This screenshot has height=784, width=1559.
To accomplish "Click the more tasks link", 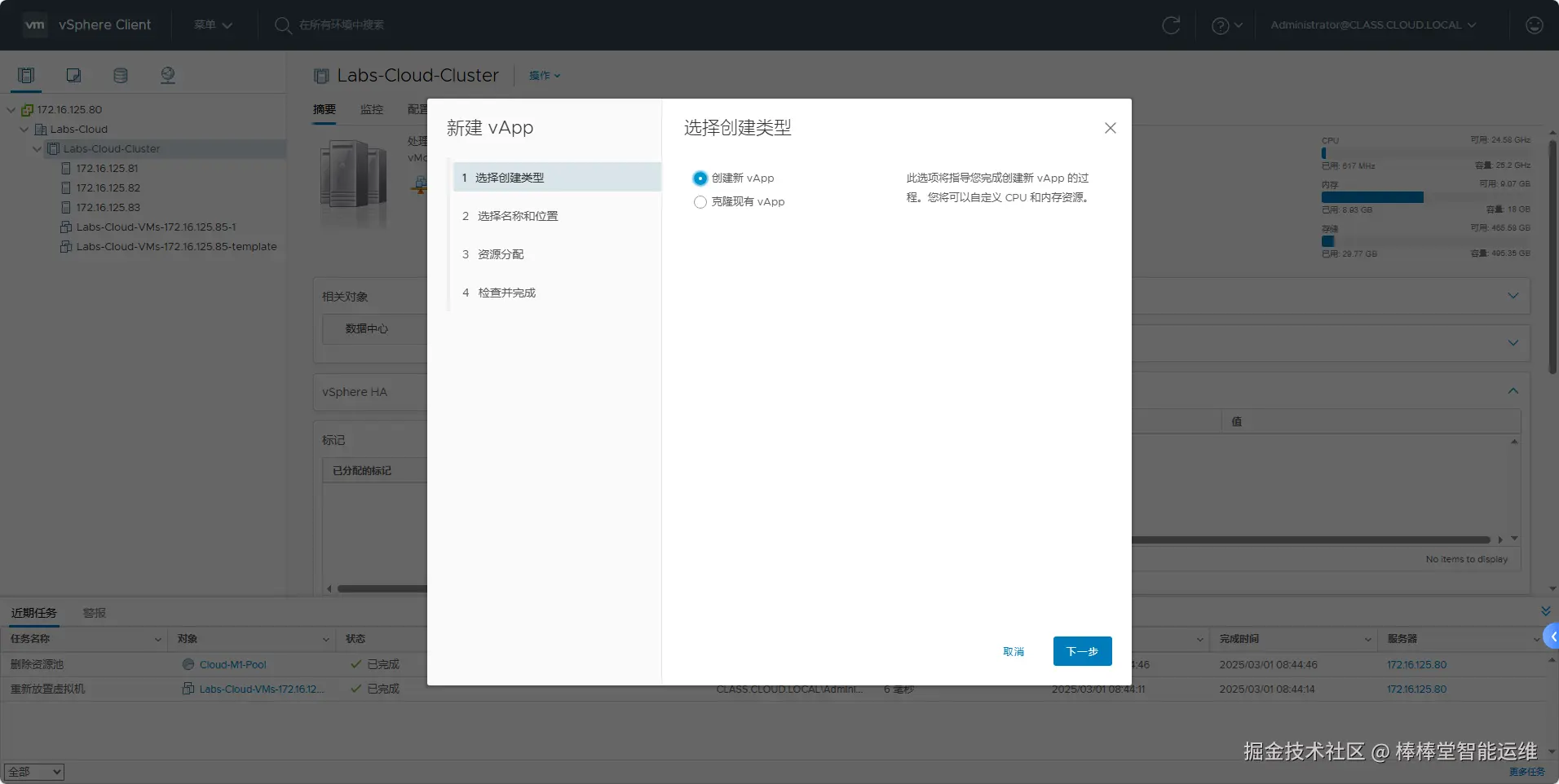I will [1526, 772].
